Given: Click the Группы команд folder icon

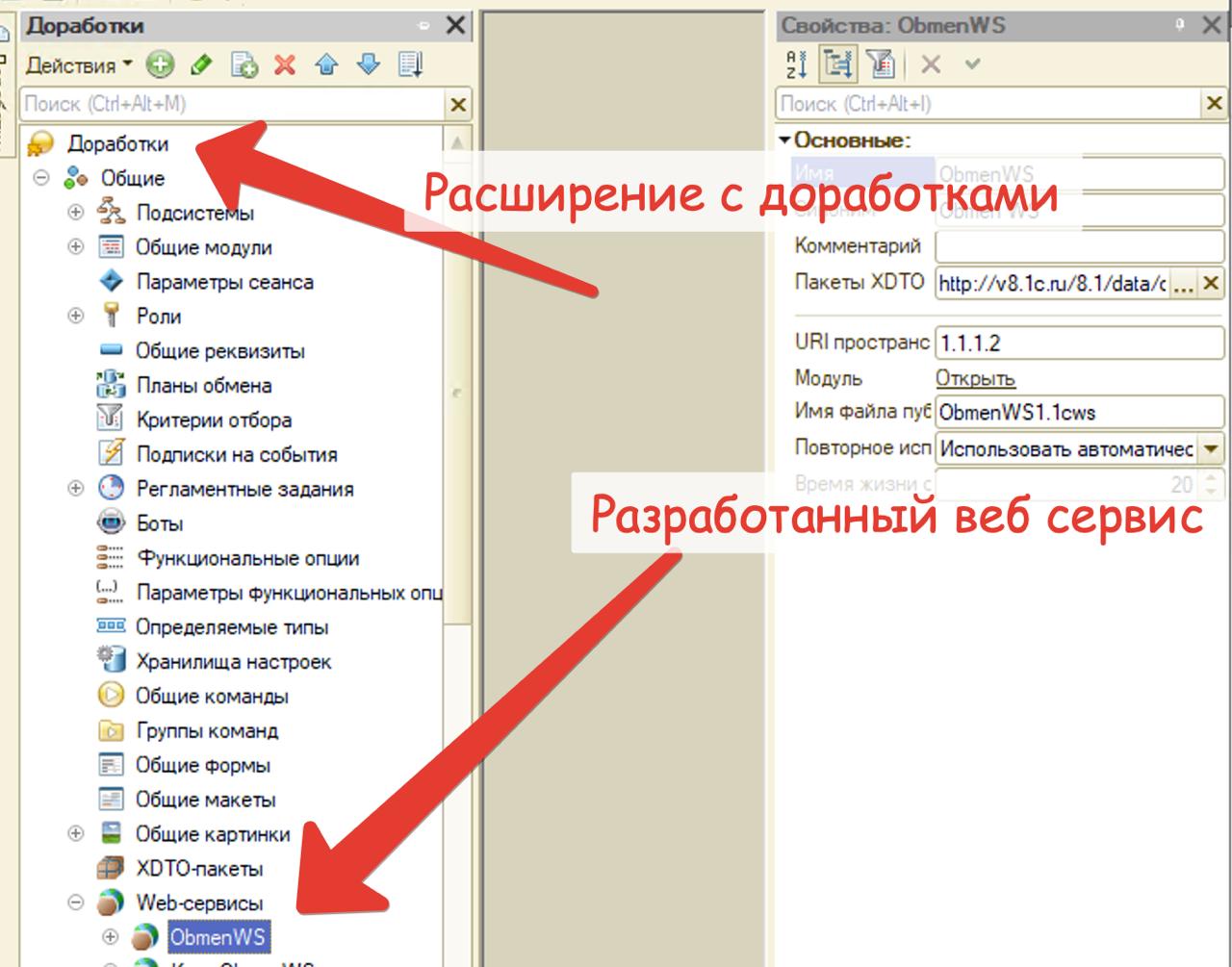Looking at the screenshot, I should point(111,730).
